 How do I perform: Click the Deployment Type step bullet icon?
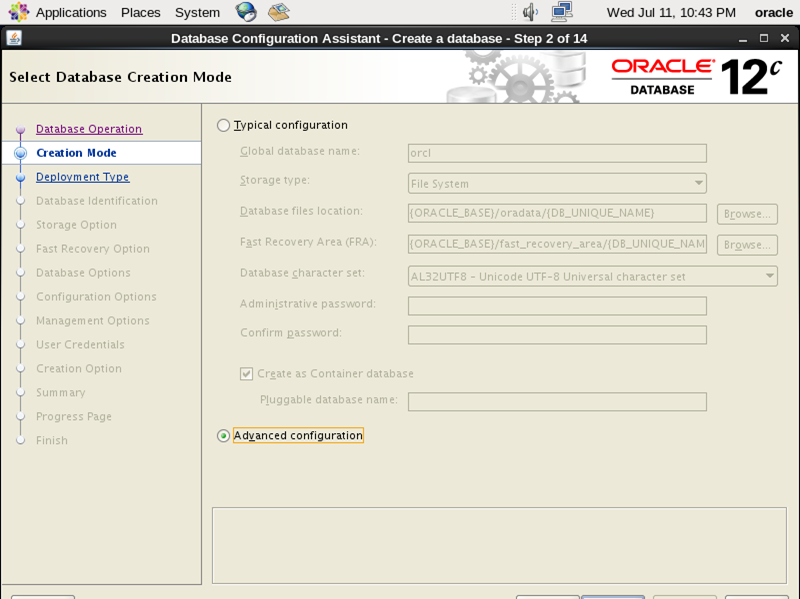pyautogui.click(x=20, y=178)
